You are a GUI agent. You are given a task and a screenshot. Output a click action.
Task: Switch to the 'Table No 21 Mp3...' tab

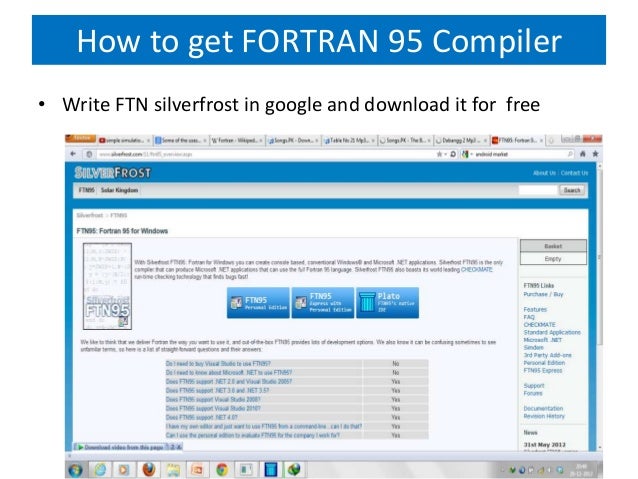pos(349,140)
